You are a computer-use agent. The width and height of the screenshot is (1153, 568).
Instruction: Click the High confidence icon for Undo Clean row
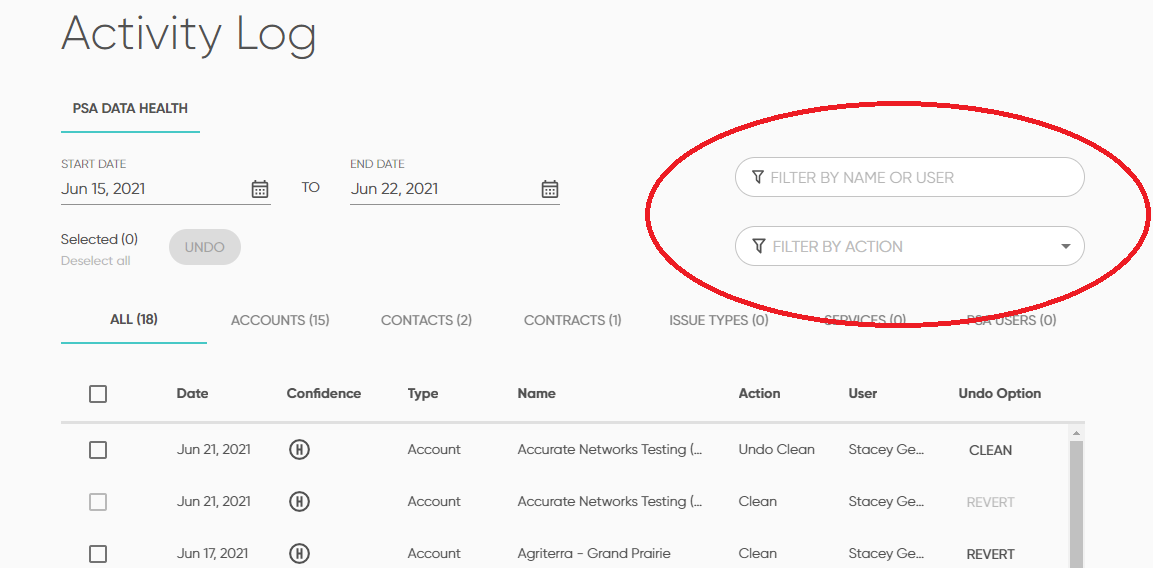298,450
